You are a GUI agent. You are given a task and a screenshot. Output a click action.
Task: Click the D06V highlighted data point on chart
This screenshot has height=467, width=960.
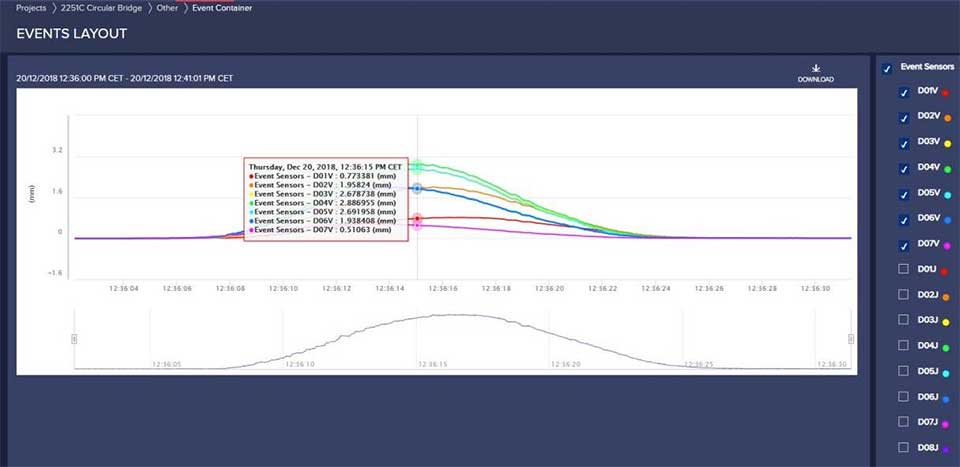pyautogui.click(x=417, y=188)
